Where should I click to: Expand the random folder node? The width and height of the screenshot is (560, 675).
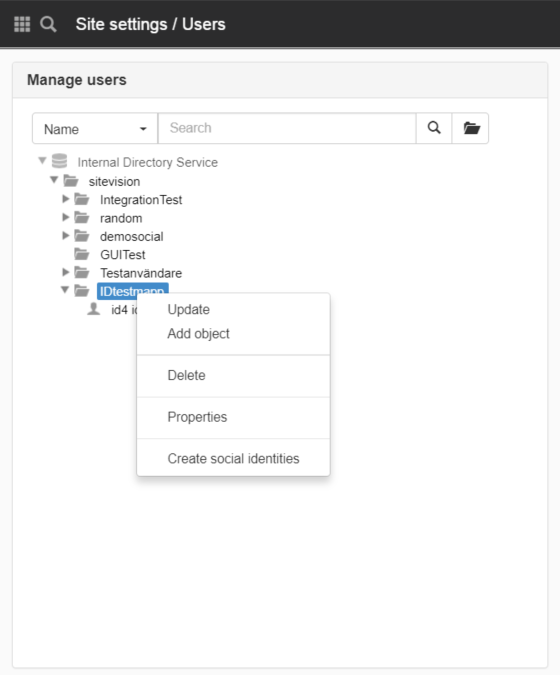[x=65, y=217]
